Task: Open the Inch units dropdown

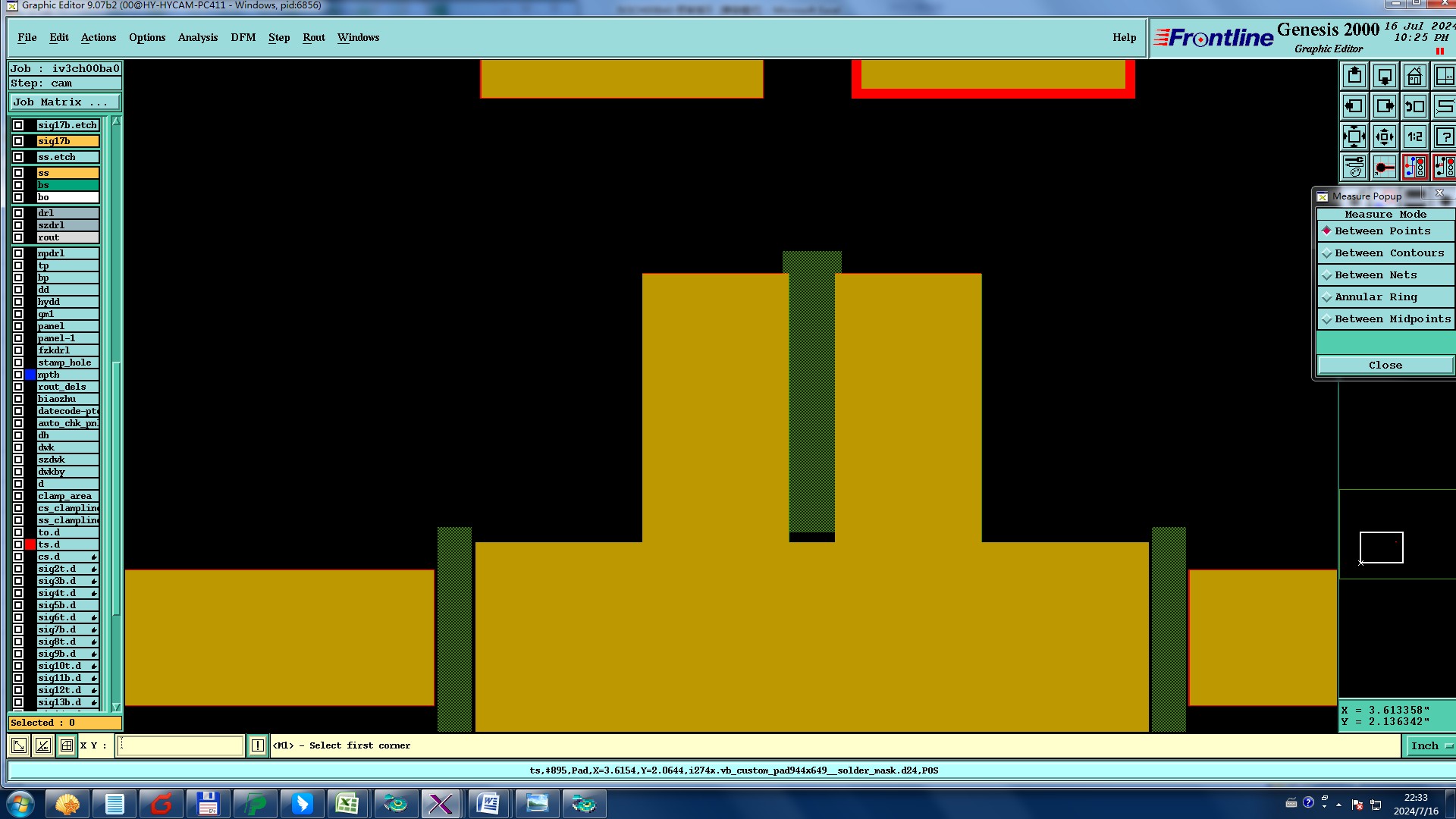Action: click(x=1430, y=746)
